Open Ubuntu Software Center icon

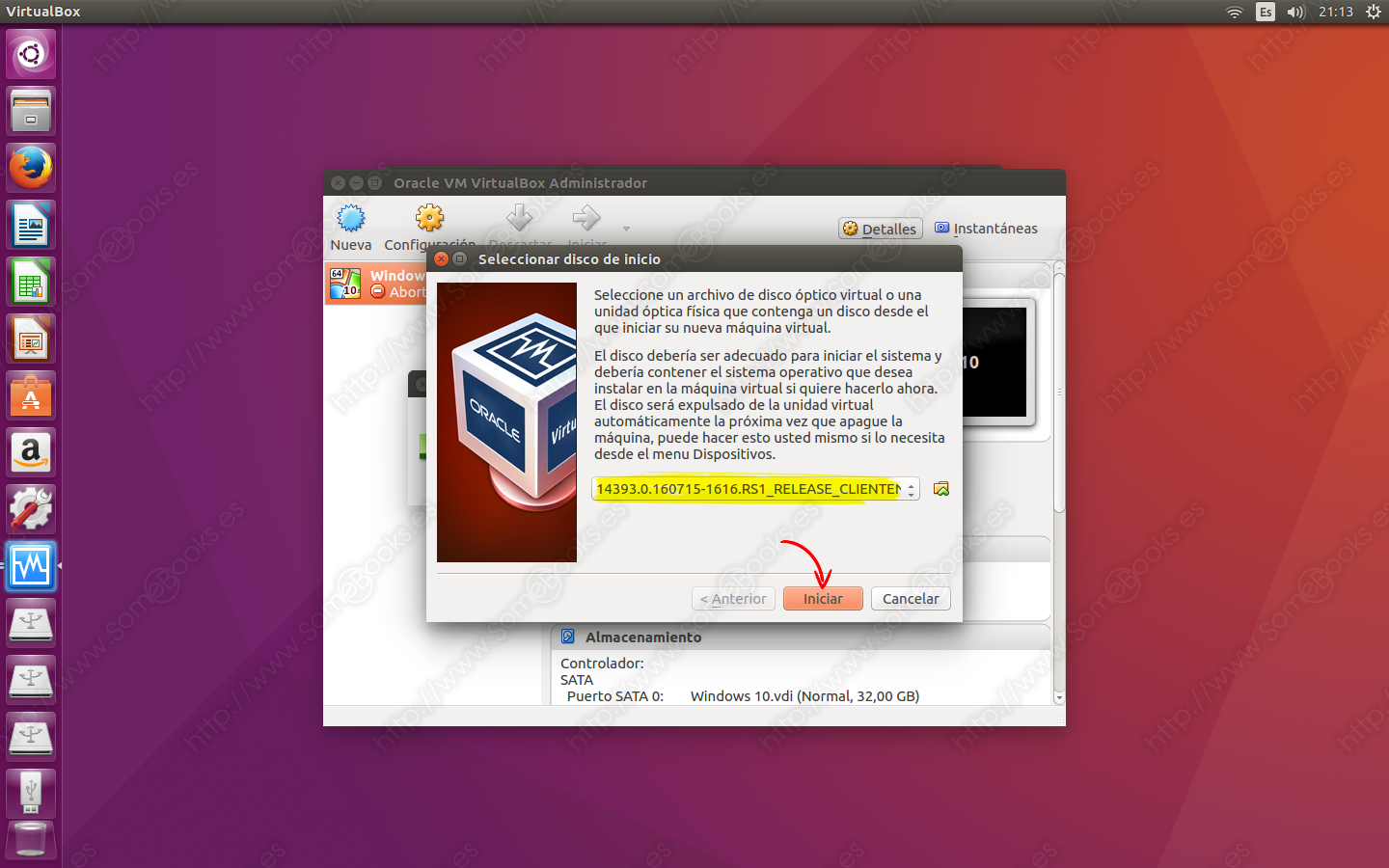pos(31,396)
